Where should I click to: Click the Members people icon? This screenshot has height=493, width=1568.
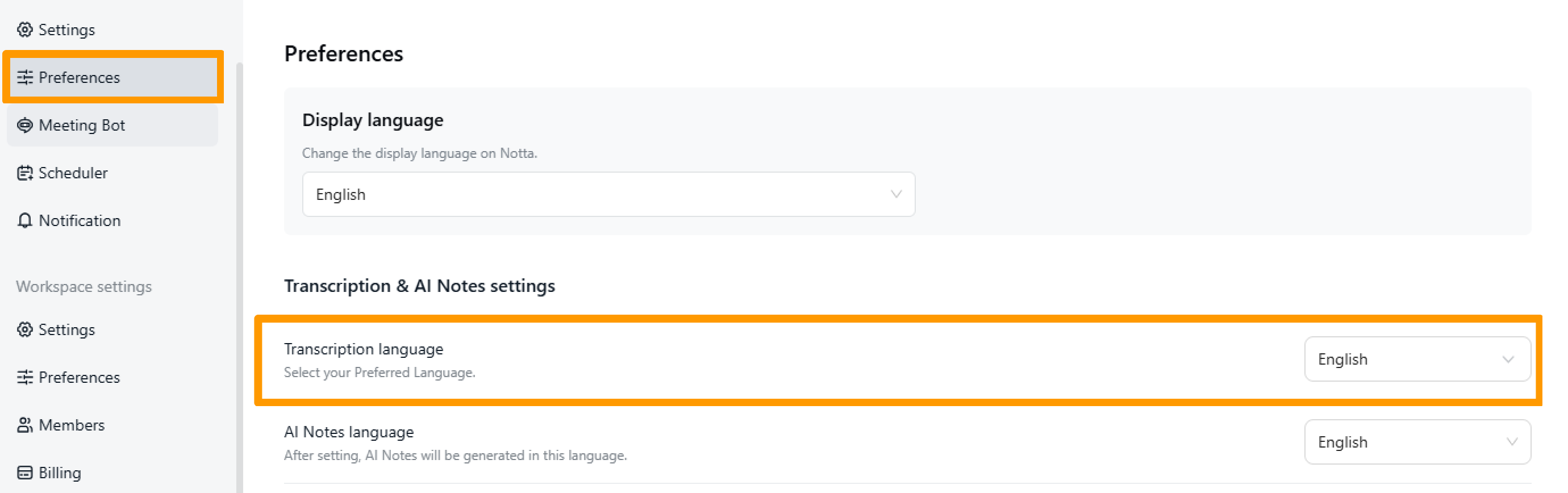24,425
